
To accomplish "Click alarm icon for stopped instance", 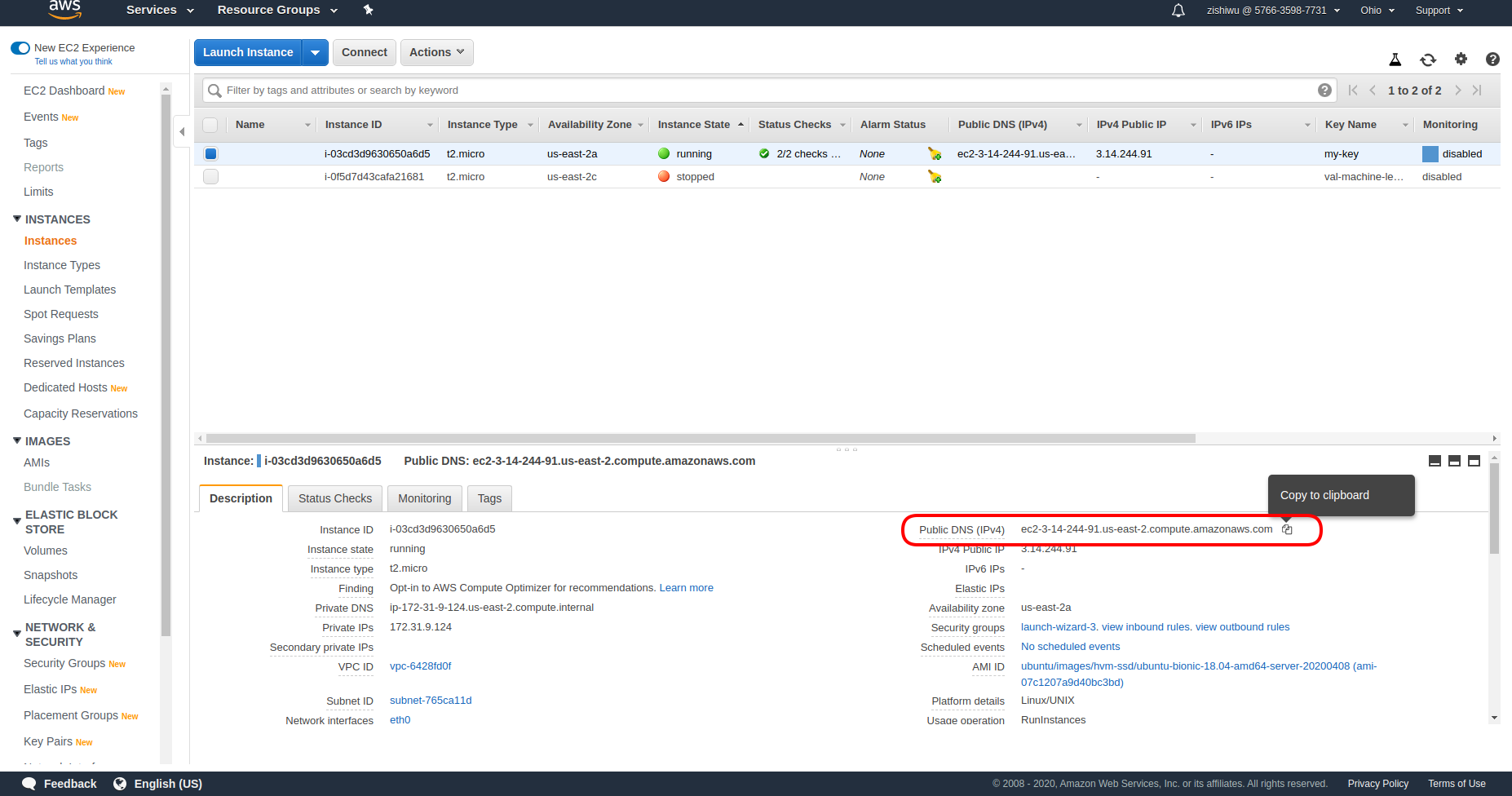I will tap(935, 176).
